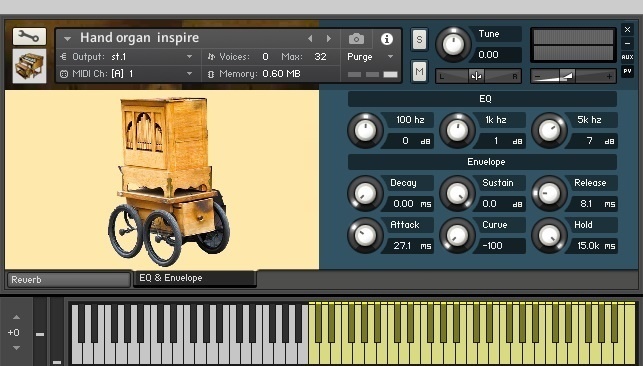
Task: Click the hand organ instrument thumbnail icon
Action: (x=29, y=66)
